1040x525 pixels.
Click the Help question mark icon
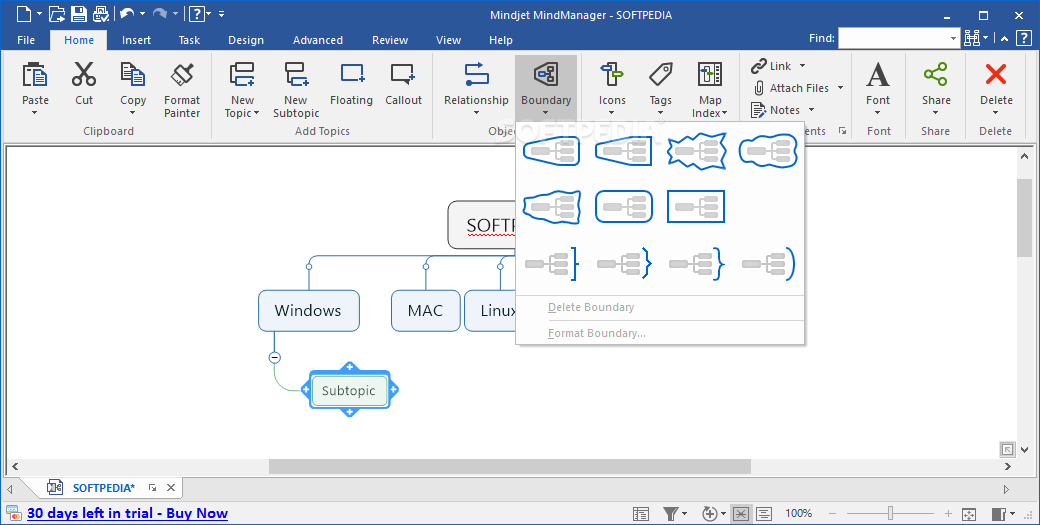(x=196, y=13)
